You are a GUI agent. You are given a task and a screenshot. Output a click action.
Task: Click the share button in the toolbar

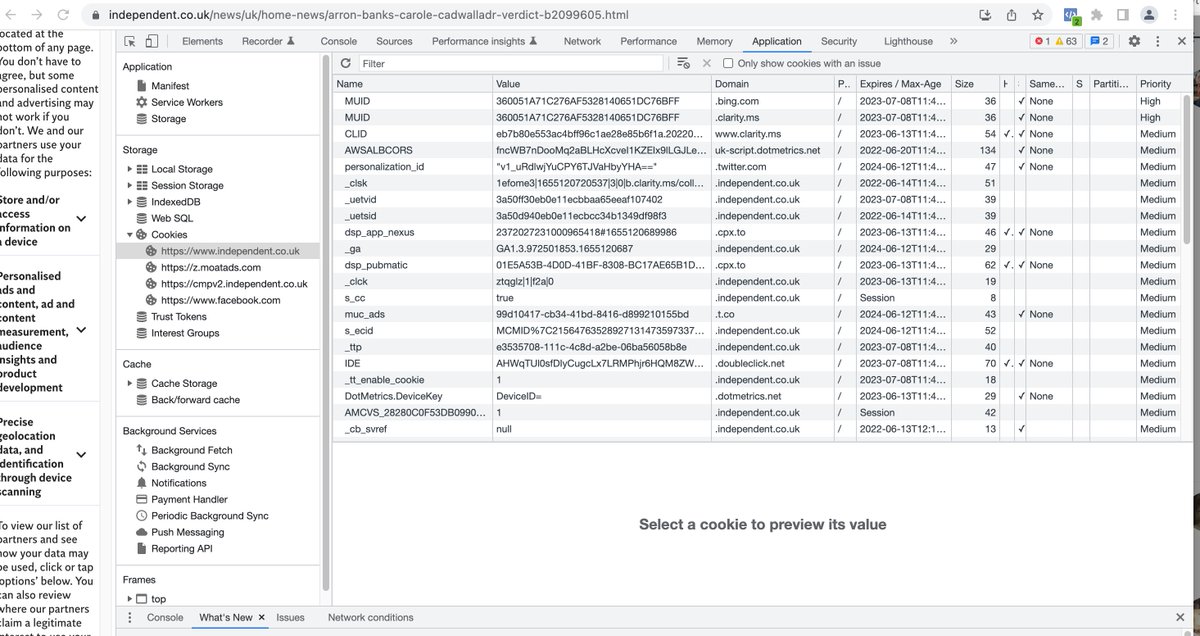1012,14
